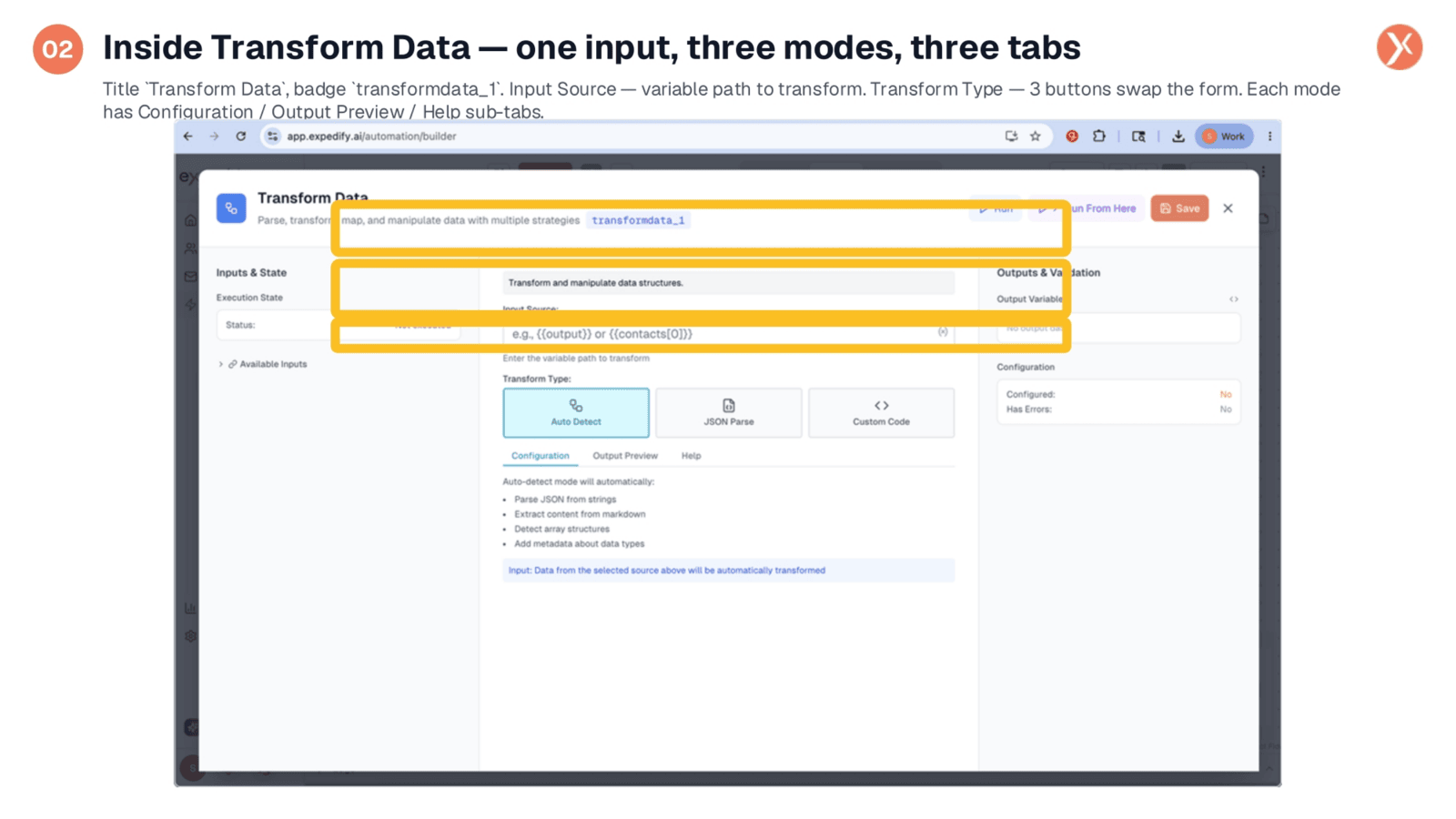Open the Extensions puzzle icon
The width and height of the screenshot is (1456, 819).
click(1099, 136)
